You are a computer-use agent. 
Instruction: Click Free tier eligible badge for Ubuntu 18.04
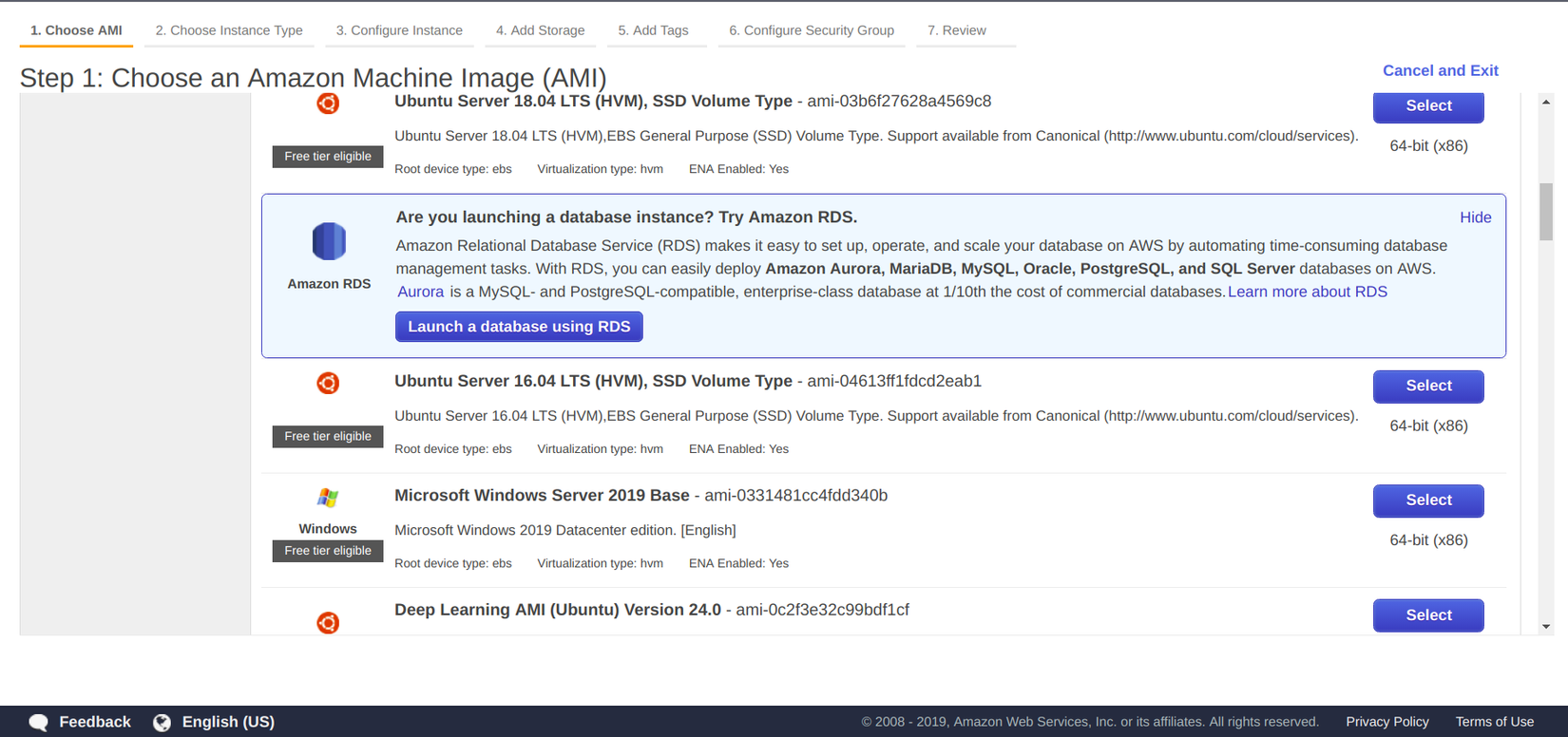point(328,157)
